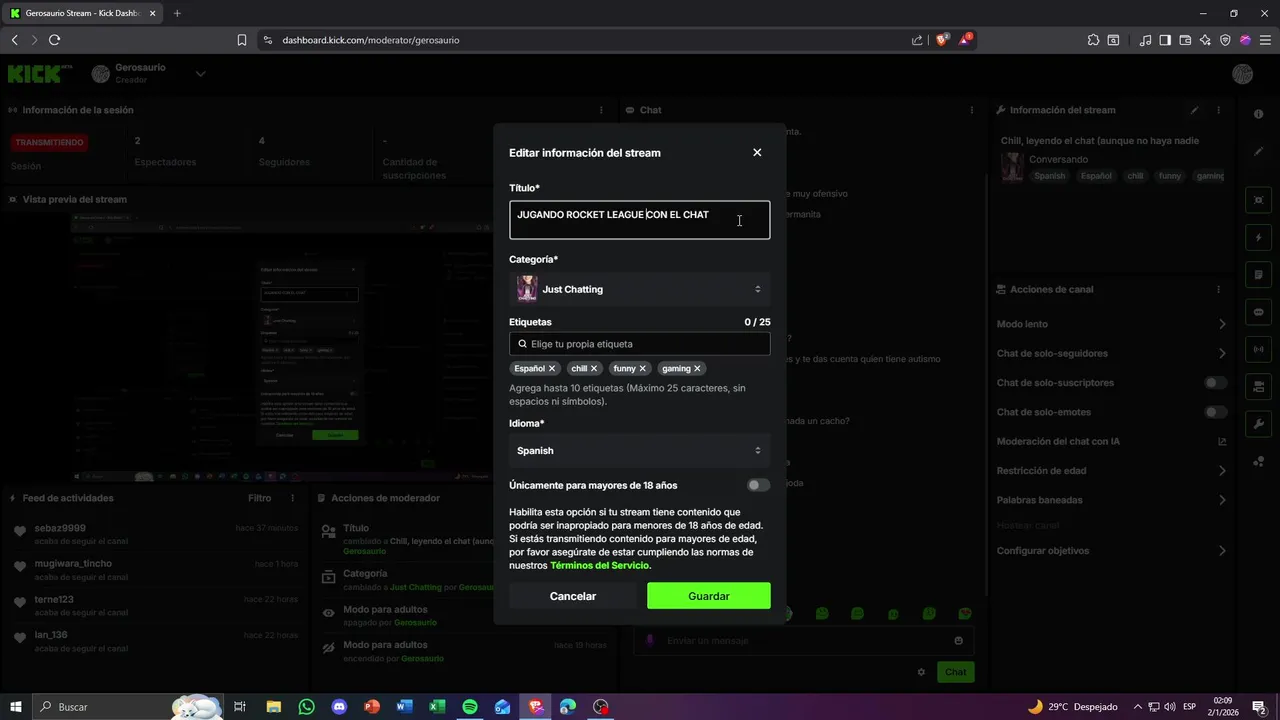
Task: Remove the gaming tag
Action: [x=697, y=369]
